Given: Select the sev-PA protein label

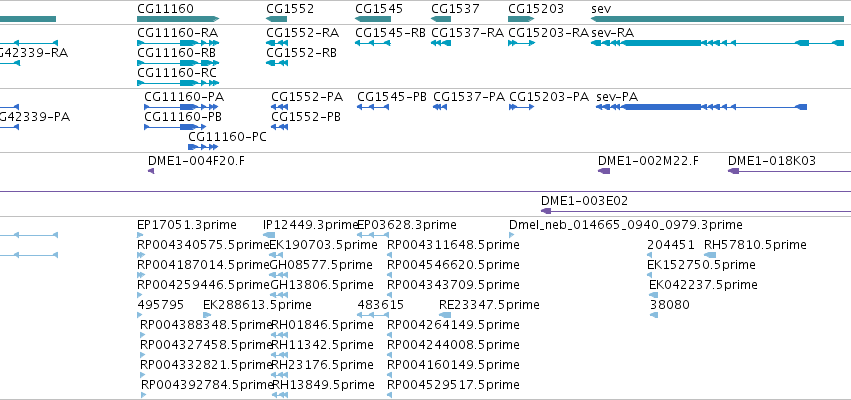Looking at the screenshot, I should coord(617,97).
